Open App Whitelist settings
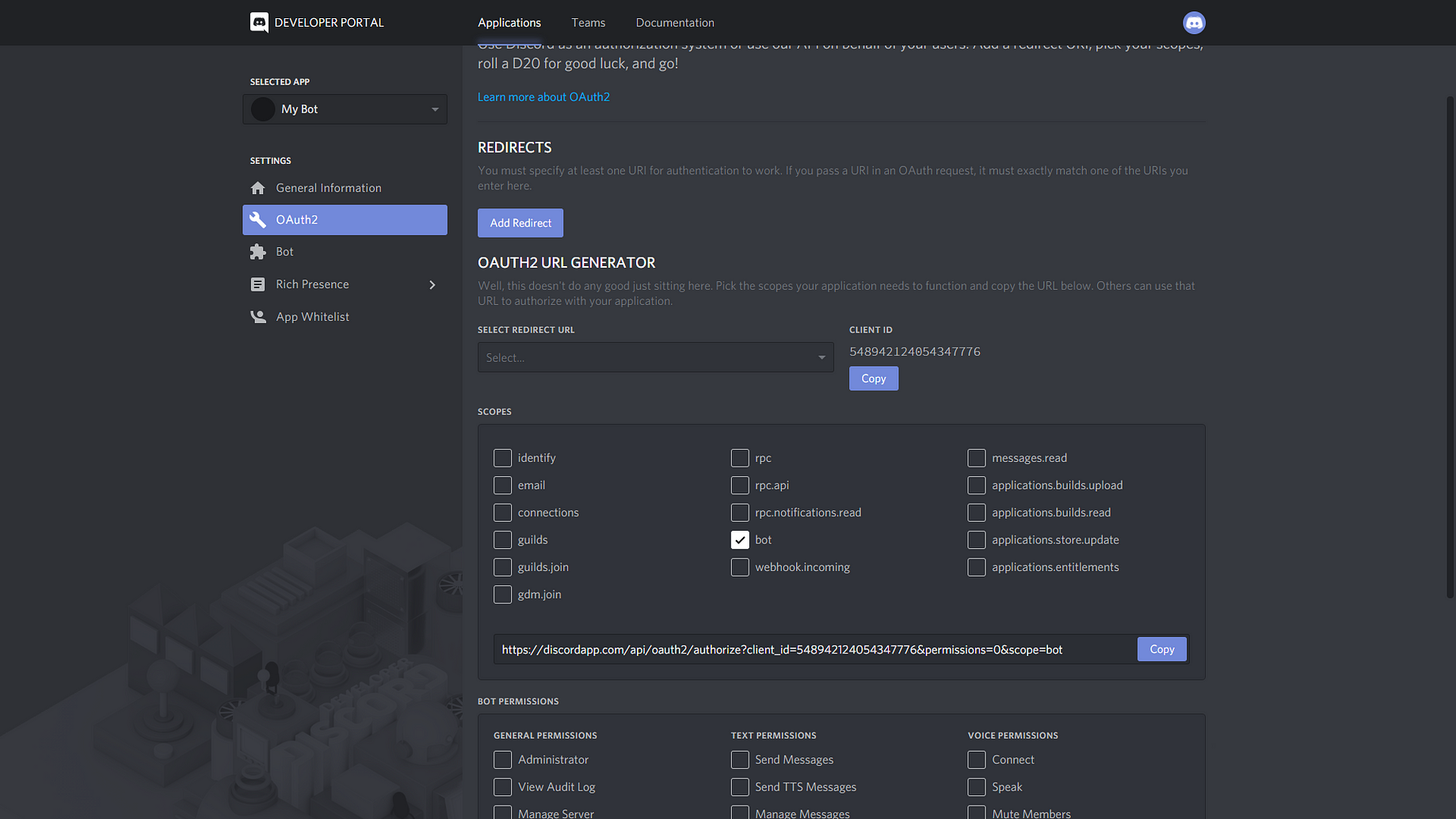This screenshot has width=1456, height=819. [345, 317]
